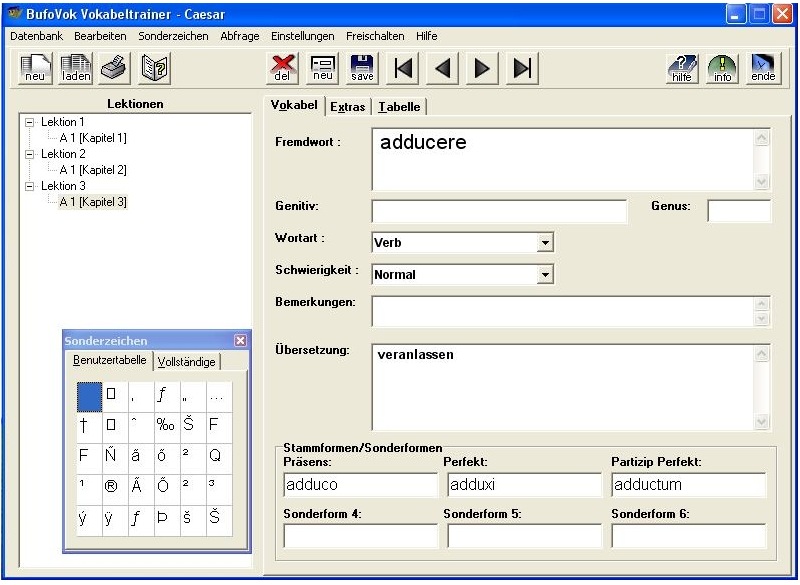
Task: Open the Bearbeiten menu
Action: [x=100, y=36]
